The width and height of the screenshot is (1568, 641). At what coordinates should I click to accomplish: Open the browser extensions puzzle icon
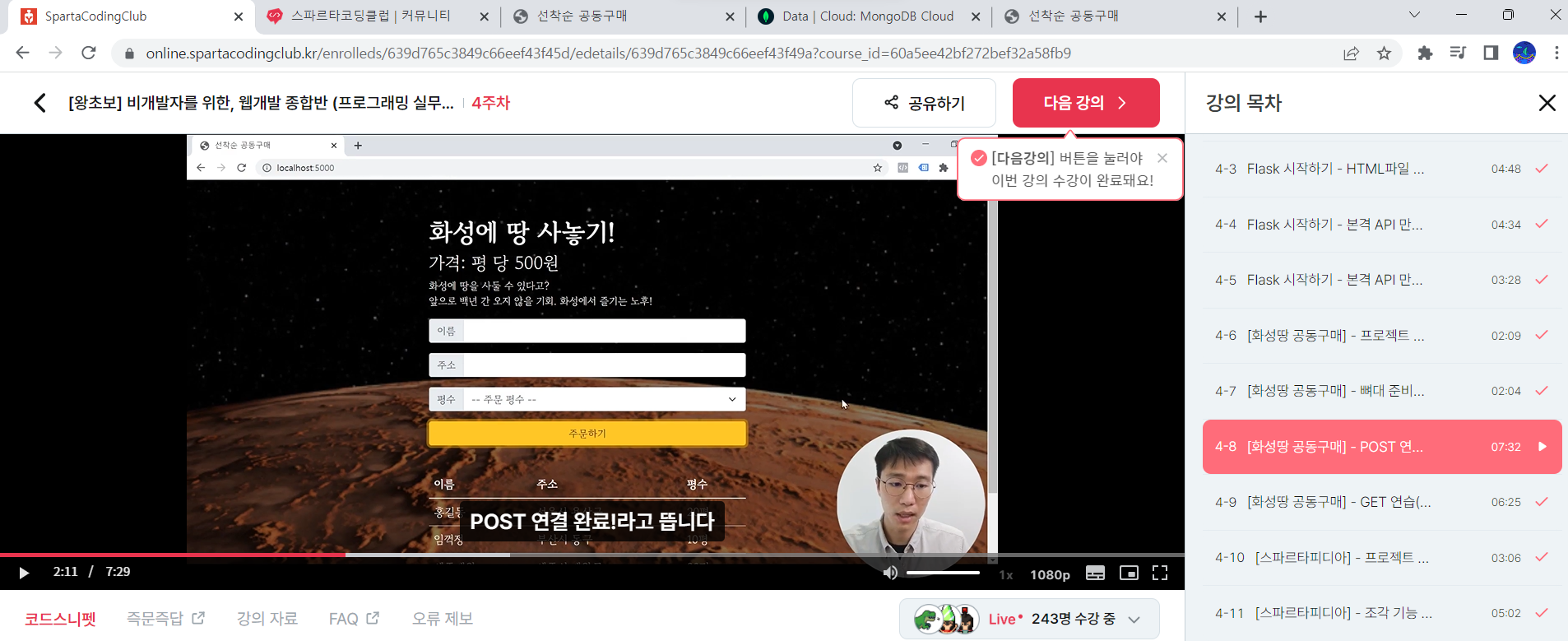click(x=1425, y=53)
